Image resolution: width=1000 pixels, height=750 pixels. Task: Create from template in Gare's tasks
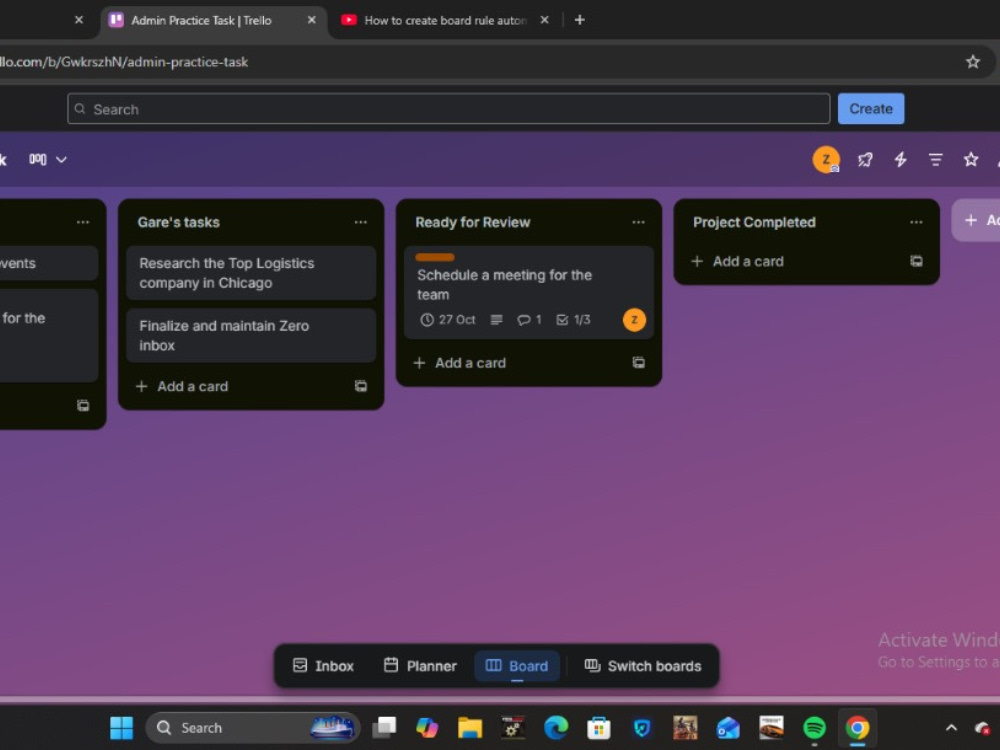(360, 386)
